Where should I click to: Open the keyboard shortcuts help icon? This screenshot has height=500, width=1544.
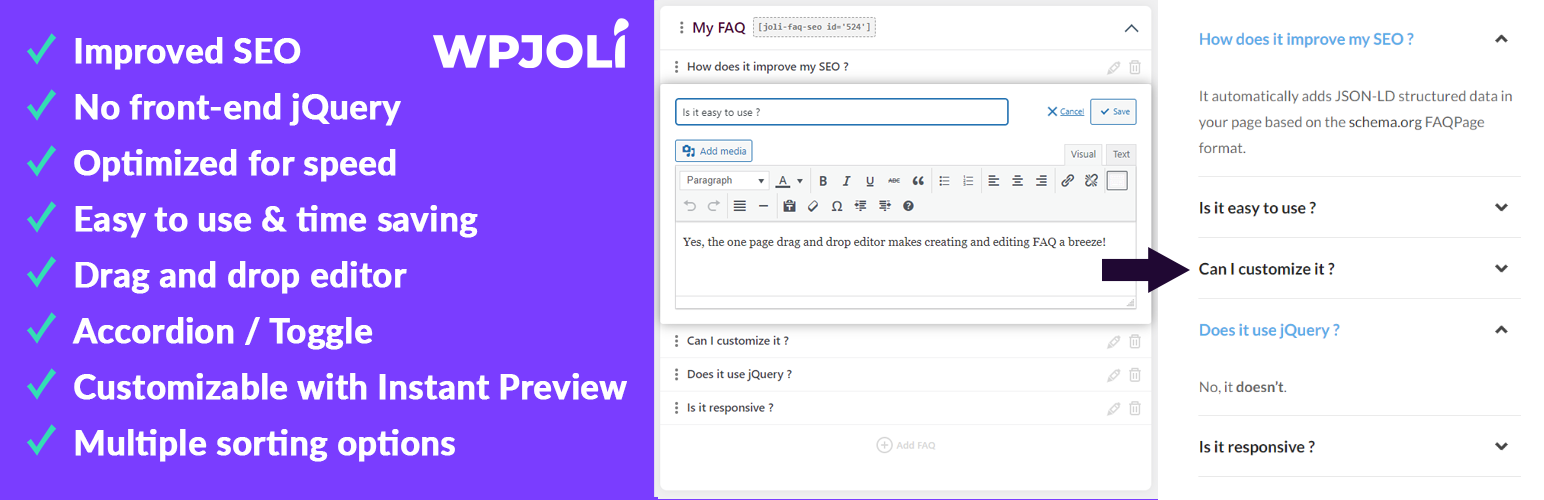click(x=909, y=206)
